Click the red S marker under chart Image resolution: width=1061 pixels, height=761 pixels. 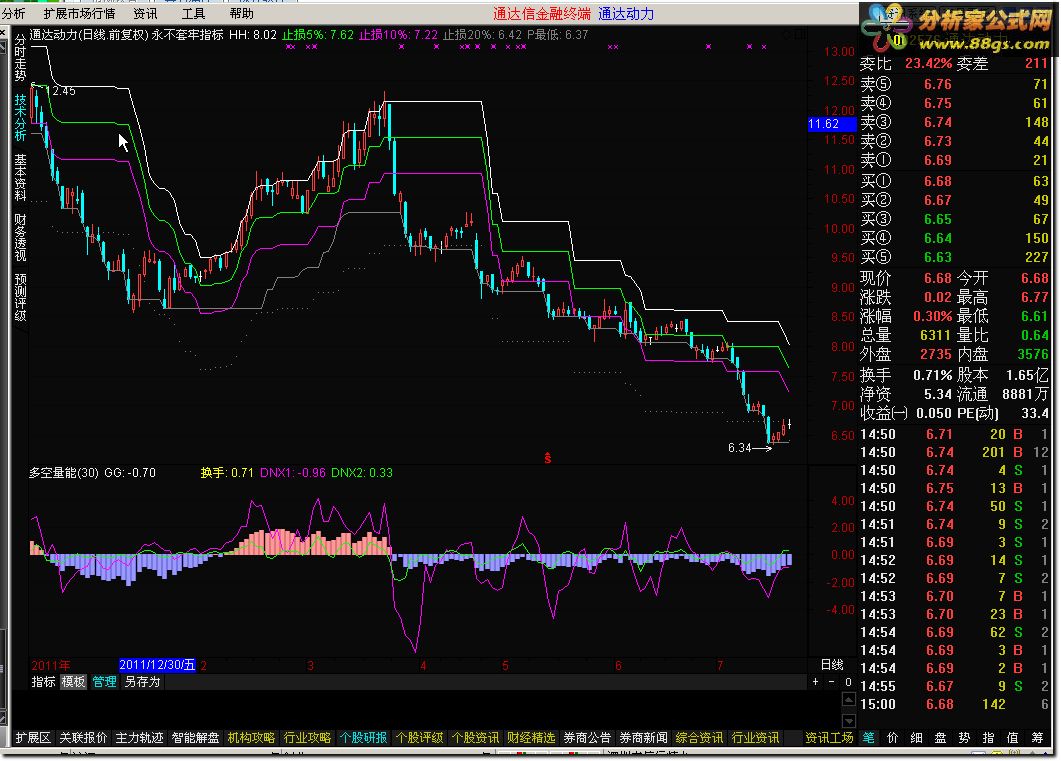(547, 459)
